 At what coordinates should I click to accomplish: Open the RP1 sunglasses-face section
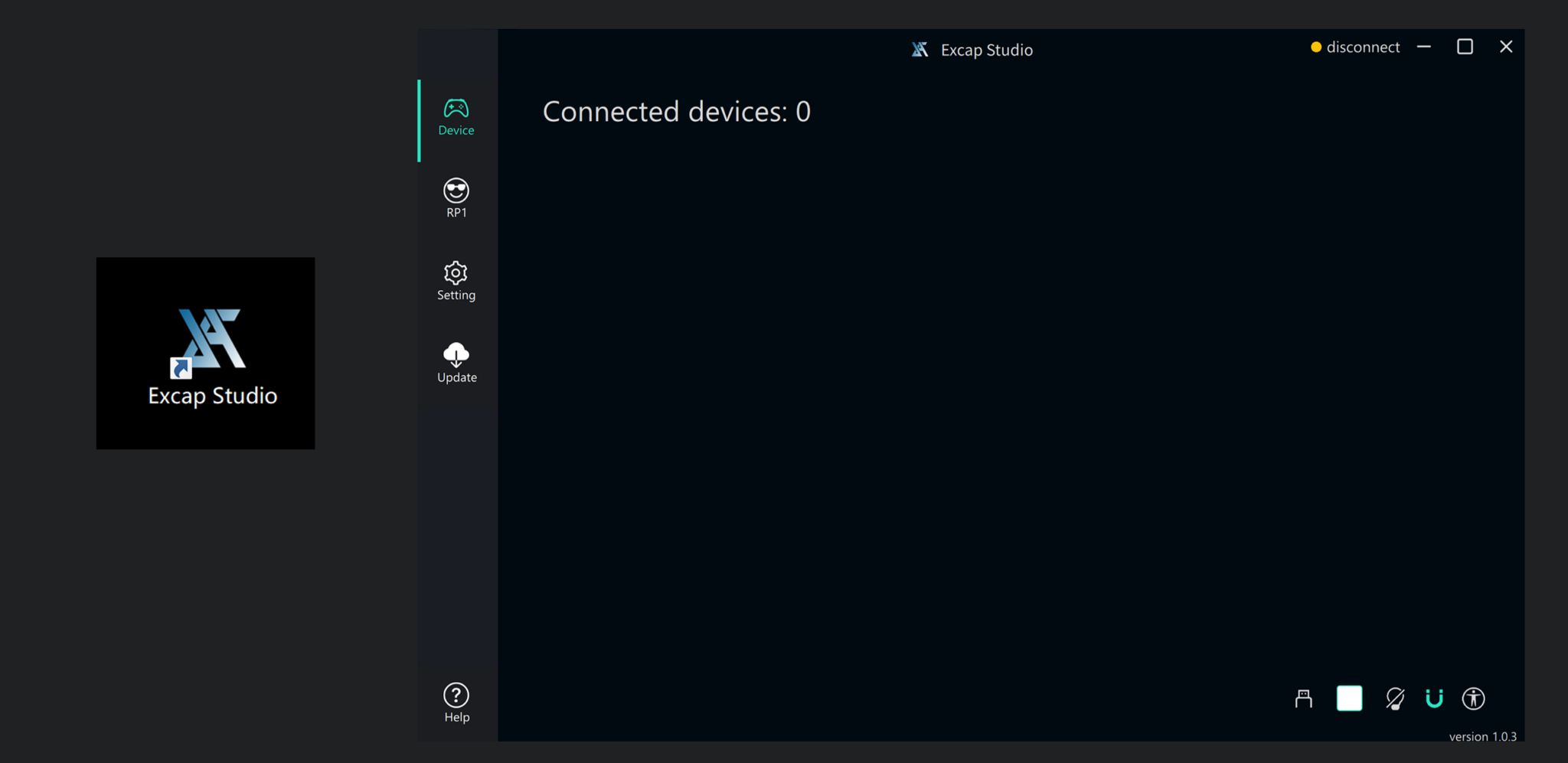click(x=456, y=198)
